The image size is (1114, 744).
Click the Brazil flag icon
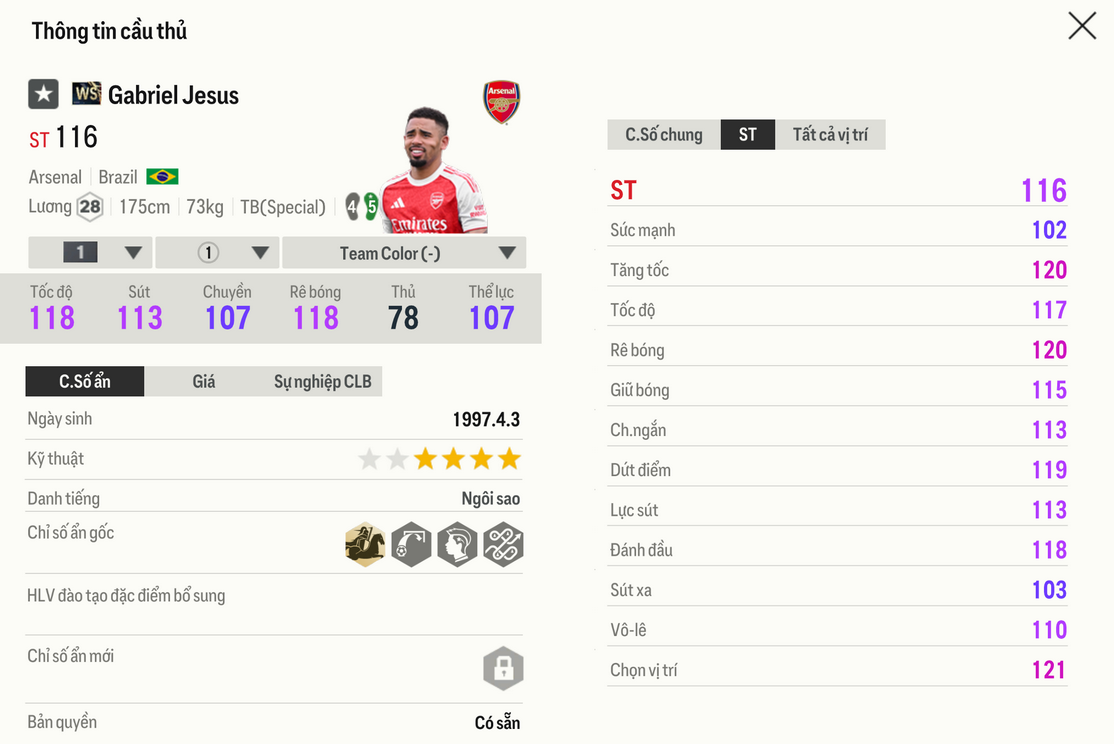click(x=162, y=177)
